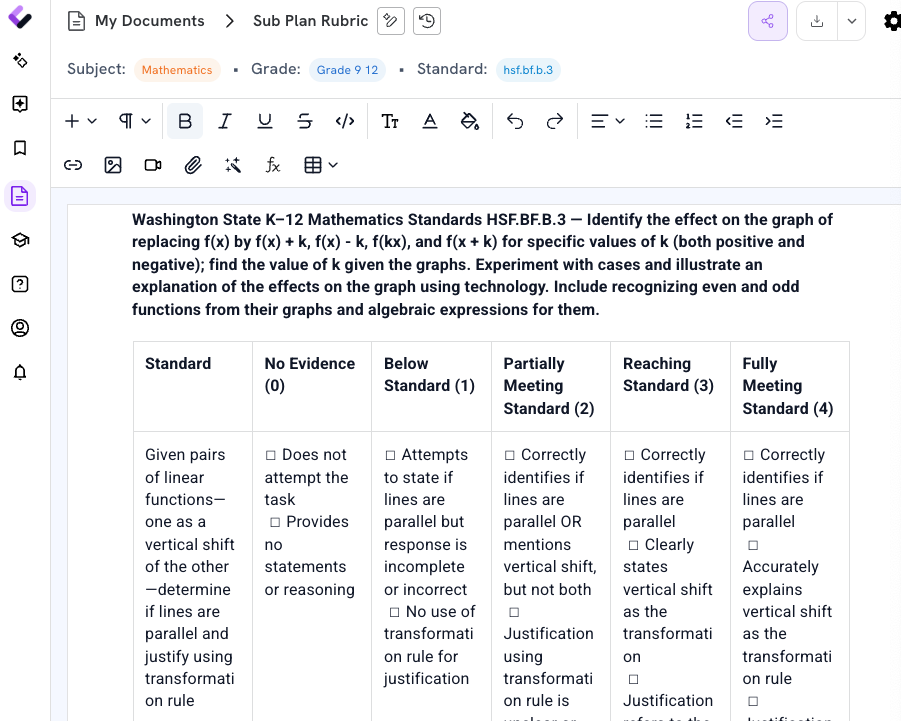Open the bookmarks icon in the sidebar
The height and width of the screenshot is (721, 901).
tap(20, 148)
